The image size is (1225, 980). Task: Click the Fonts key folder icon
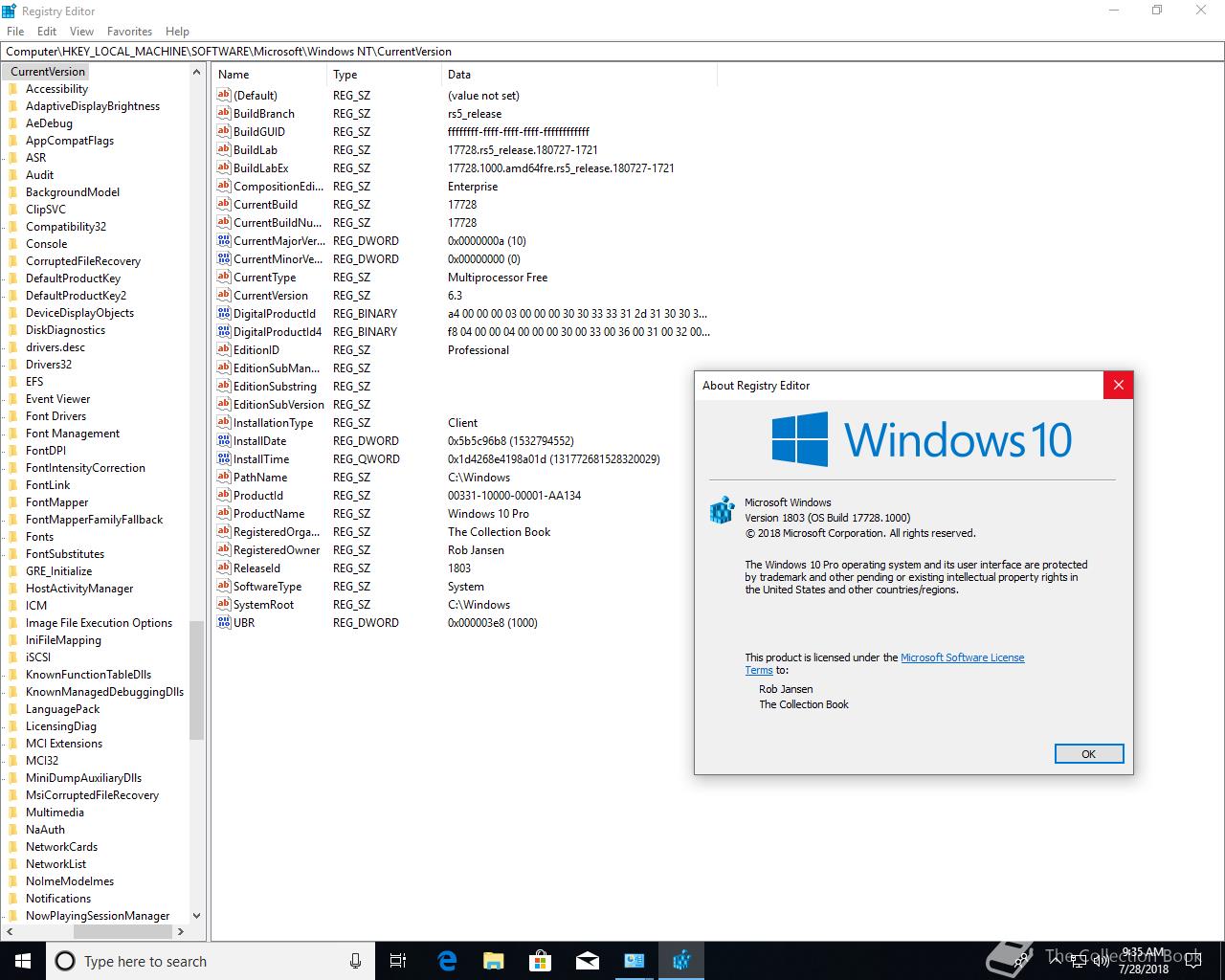click(13, 537)
